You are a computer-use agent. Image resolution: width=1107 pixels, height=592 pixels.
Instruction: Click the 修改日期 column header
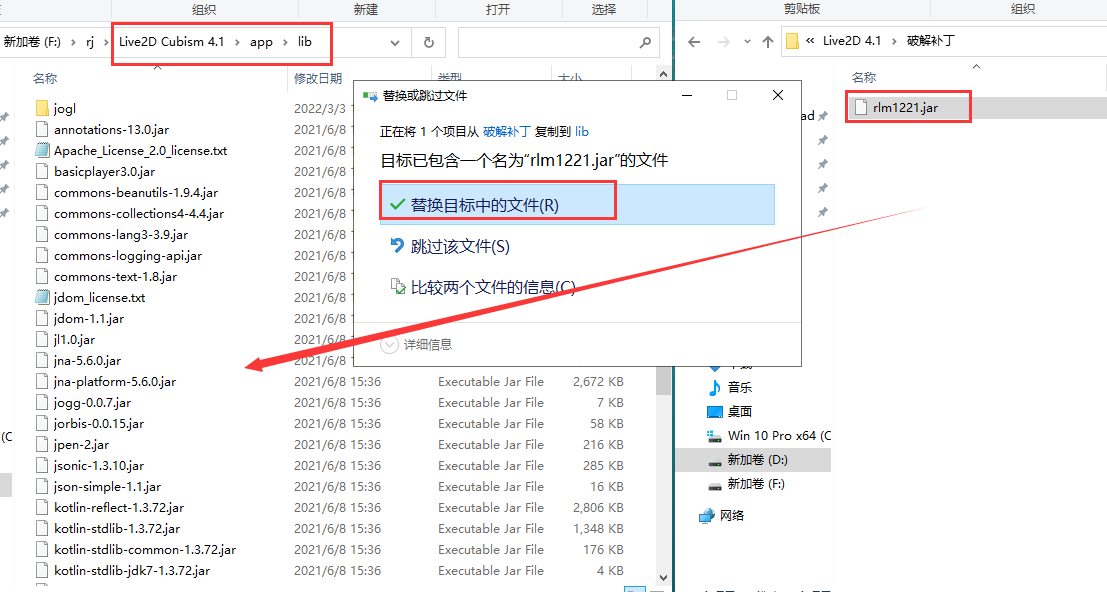click(x=318, y=78)
